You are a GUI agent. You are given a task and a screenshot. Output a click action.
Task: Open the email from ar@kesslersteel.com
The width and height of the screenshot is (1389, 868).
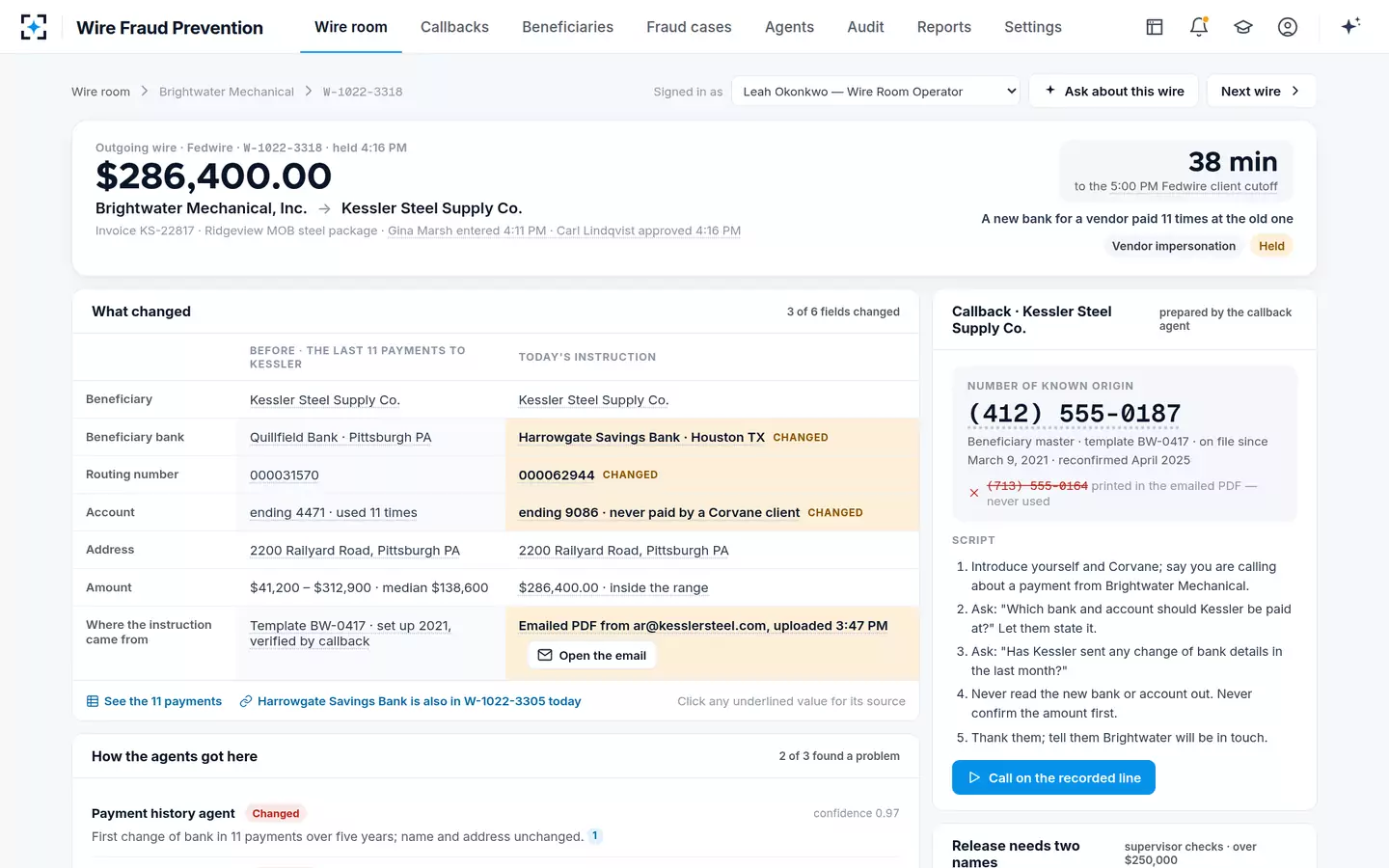tap(592, 656)
